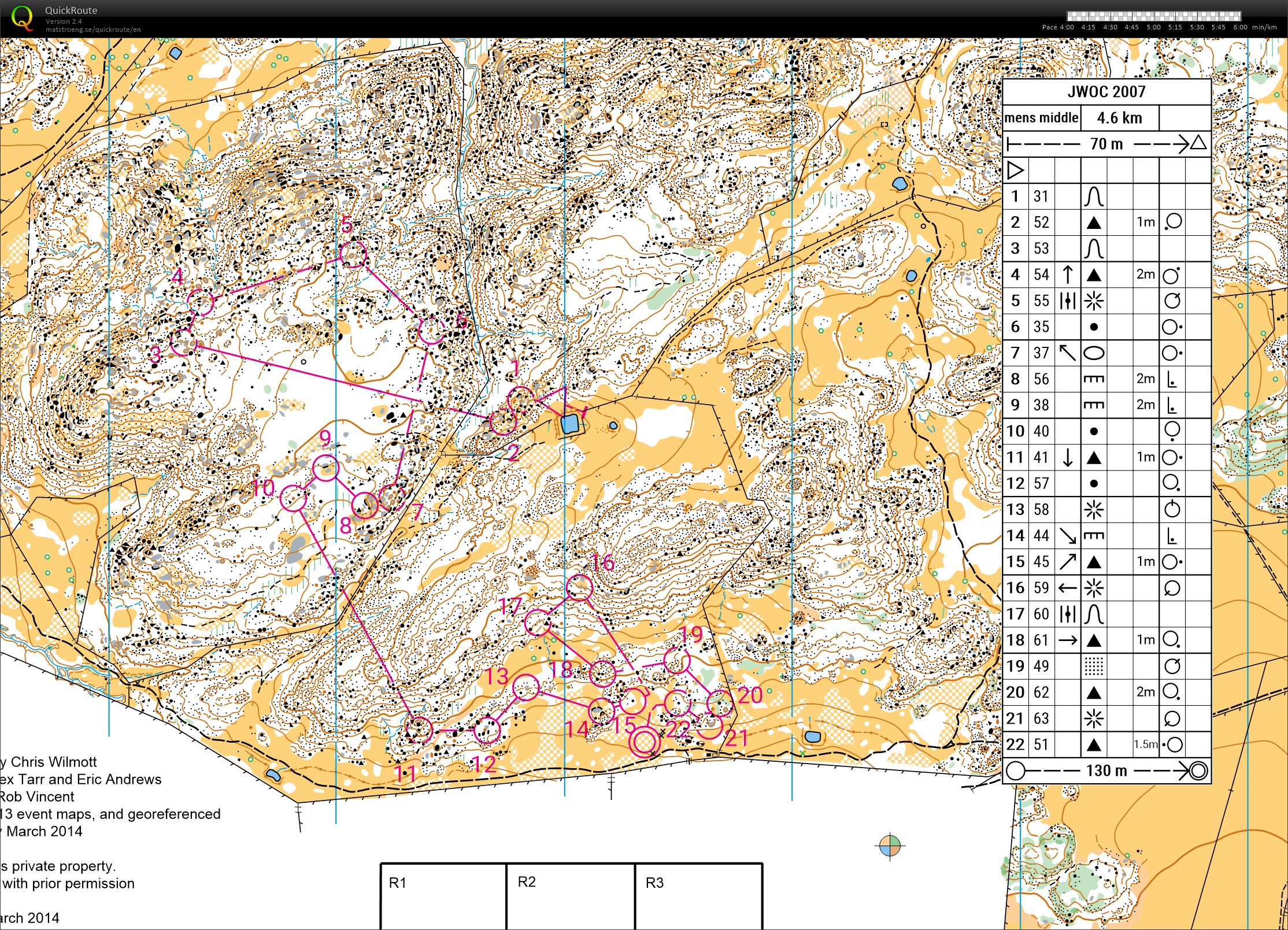
Task: Select control circle 6 on the map
Action: [x=431, y=331]
